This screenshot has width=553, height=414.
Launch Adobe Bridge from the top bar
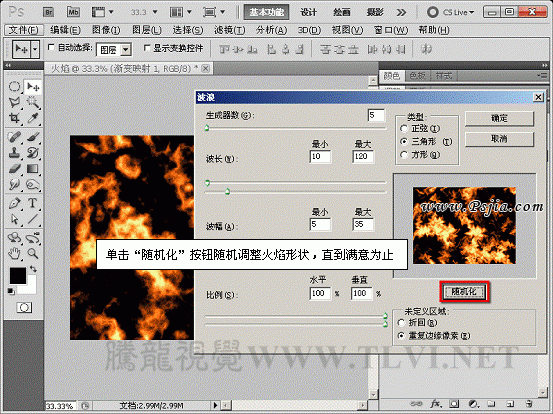click(48, 12)
